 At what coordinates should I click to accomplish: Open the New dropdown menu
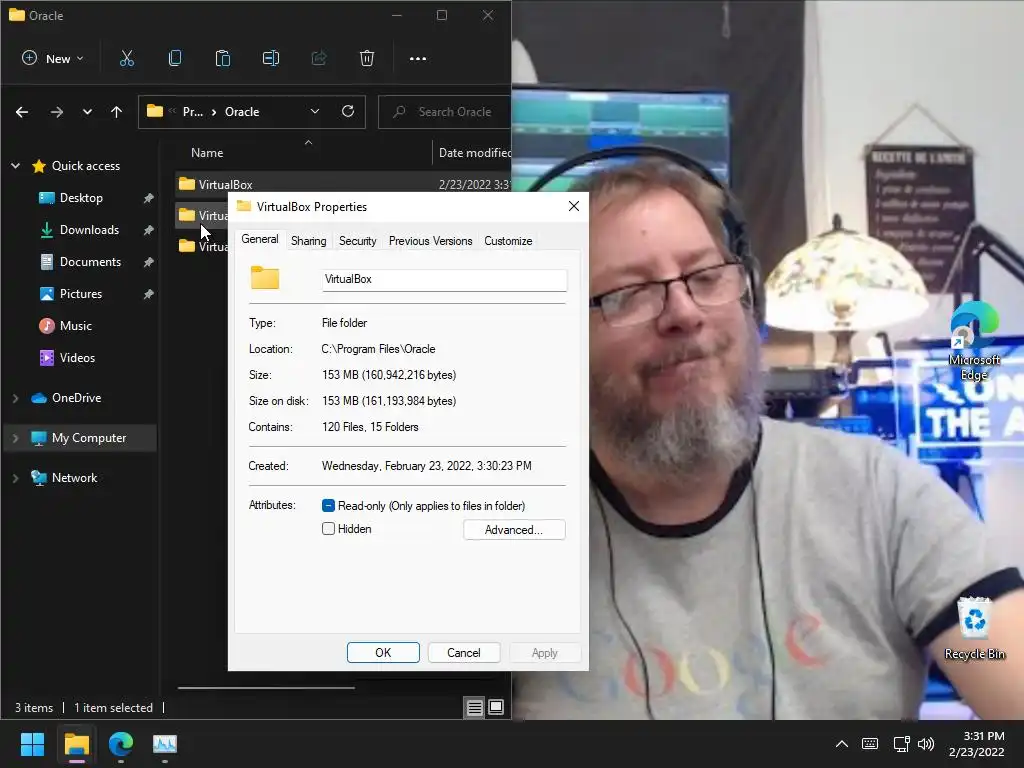[52, 59]
